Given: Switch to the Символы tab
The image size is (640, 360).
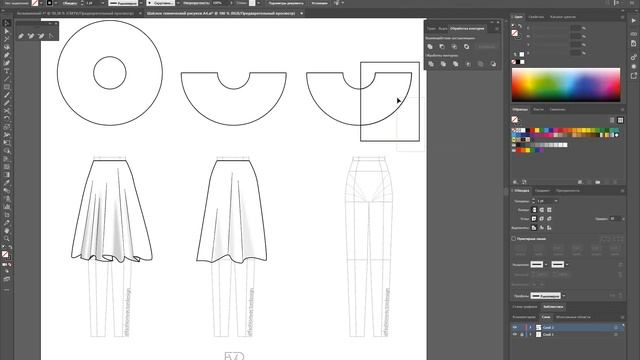Looking at the screenshot, I should coord(557,109).
